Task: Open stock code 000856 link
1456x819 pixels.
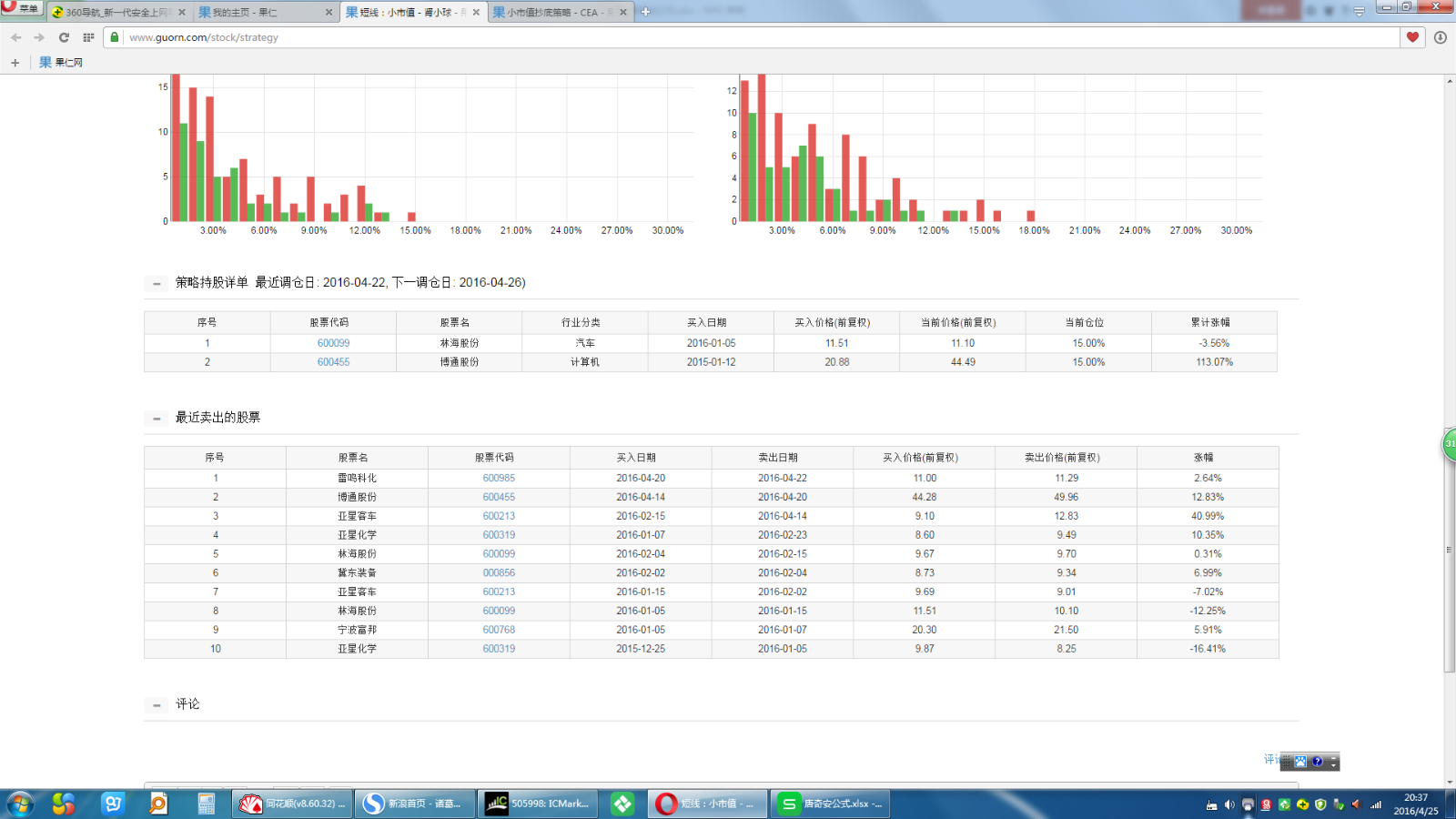Action: 499,573
